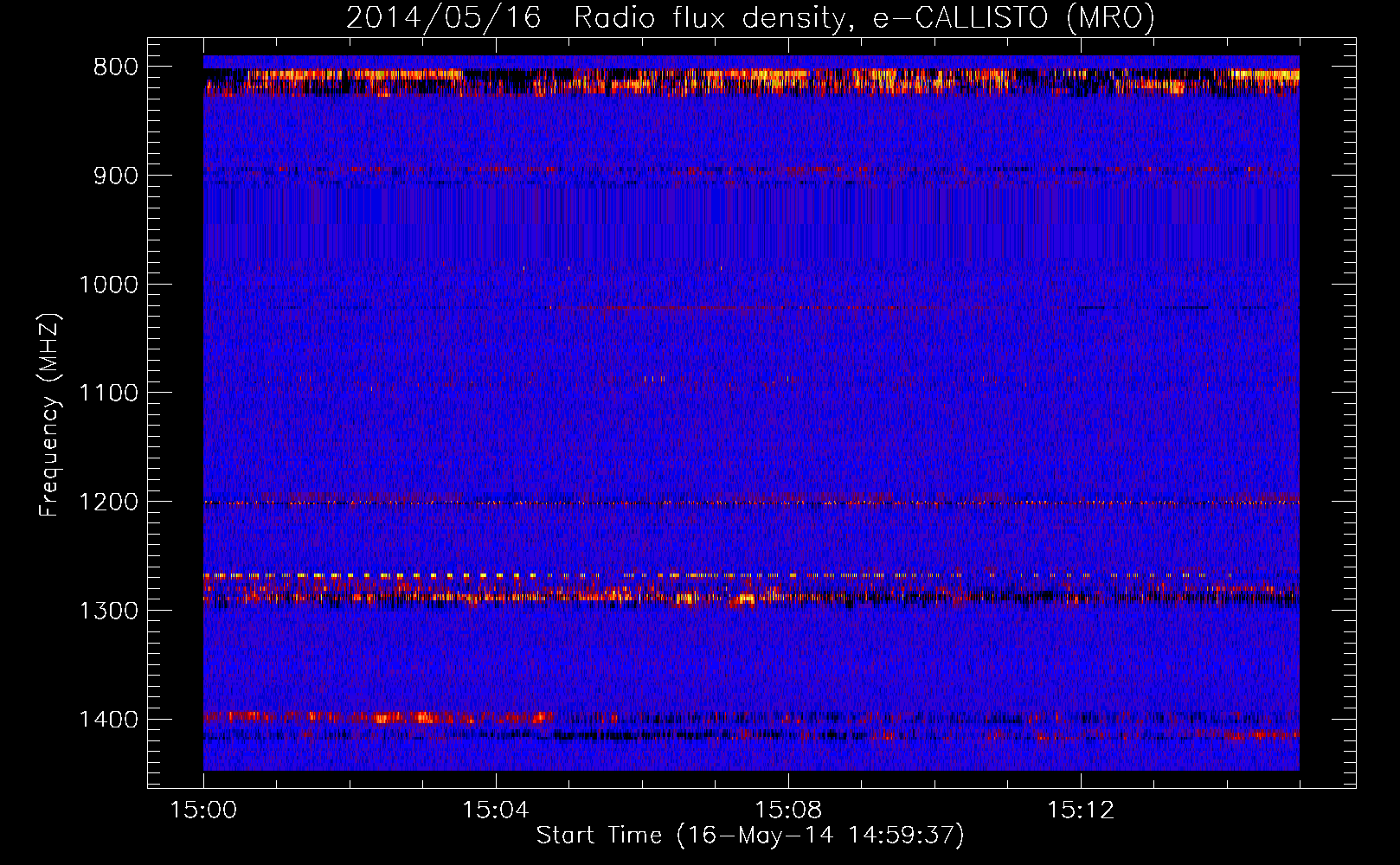Viewport: 1400px width, 865px height.
Task: Click the 1200 frequency tick label
Action: (x=108, y=502)
